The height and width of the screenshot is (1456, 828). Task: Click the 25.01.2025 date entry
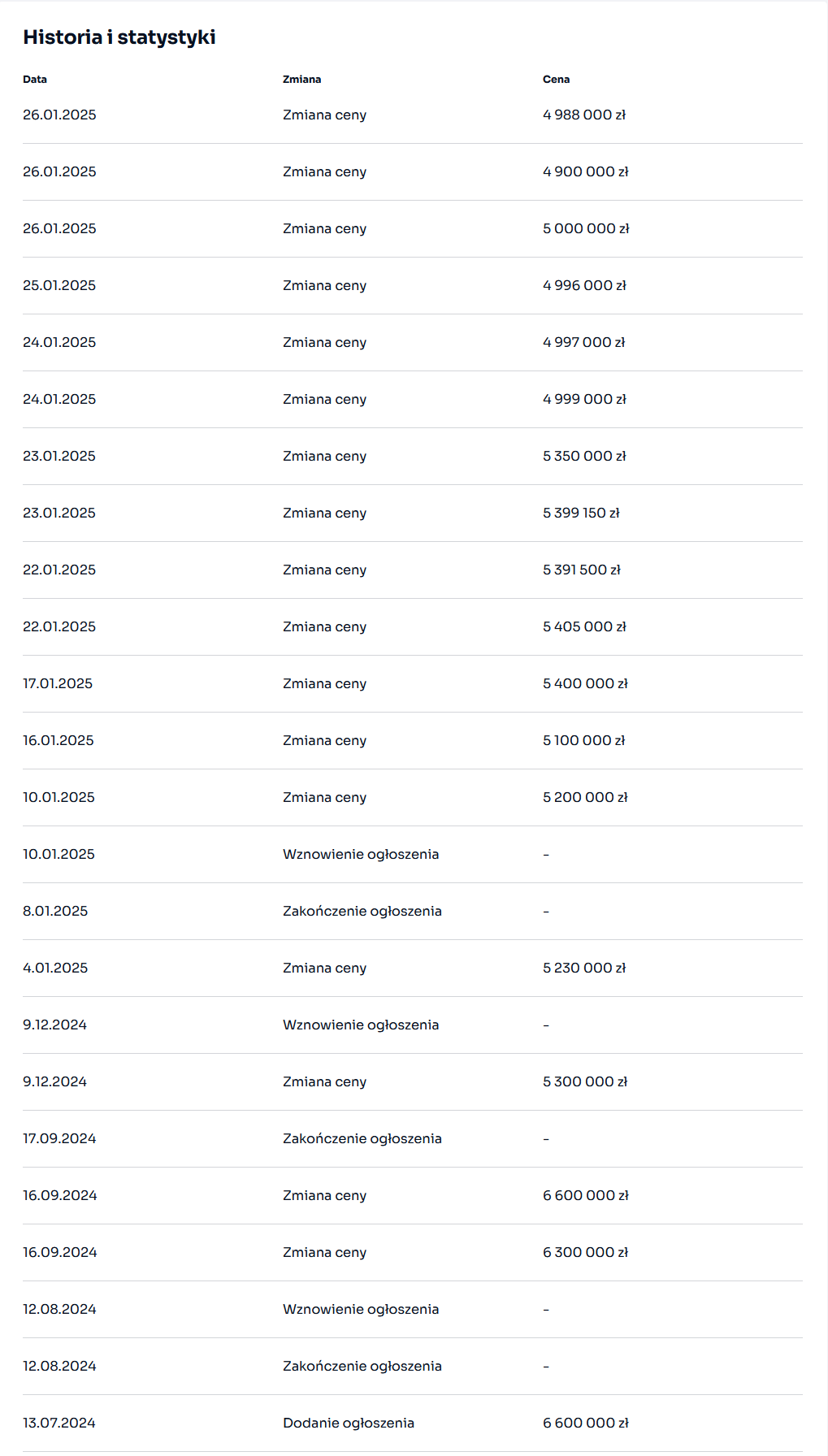(x=59, y=286)
